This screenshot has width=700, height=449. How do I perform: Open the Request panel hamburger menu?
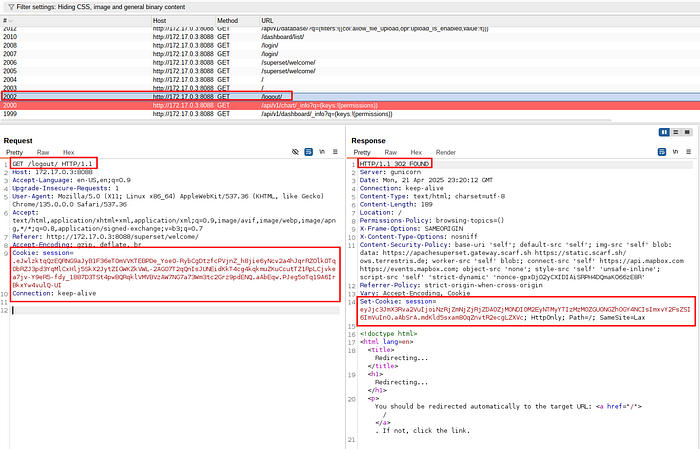(335, 152)
